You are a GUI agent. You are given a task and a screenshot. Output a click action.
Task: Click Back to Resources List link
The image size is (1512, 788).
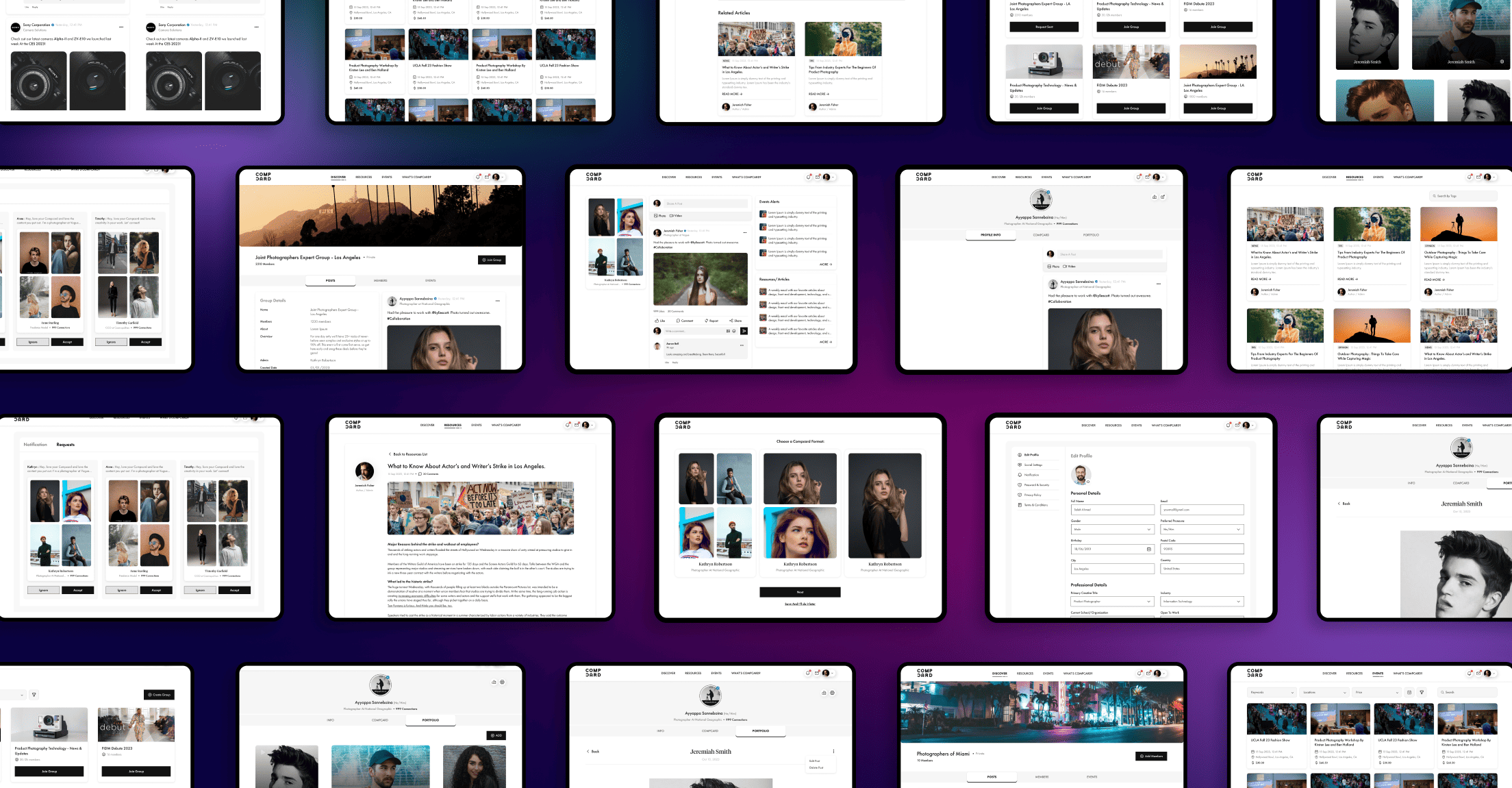click(x=409, y=454)
